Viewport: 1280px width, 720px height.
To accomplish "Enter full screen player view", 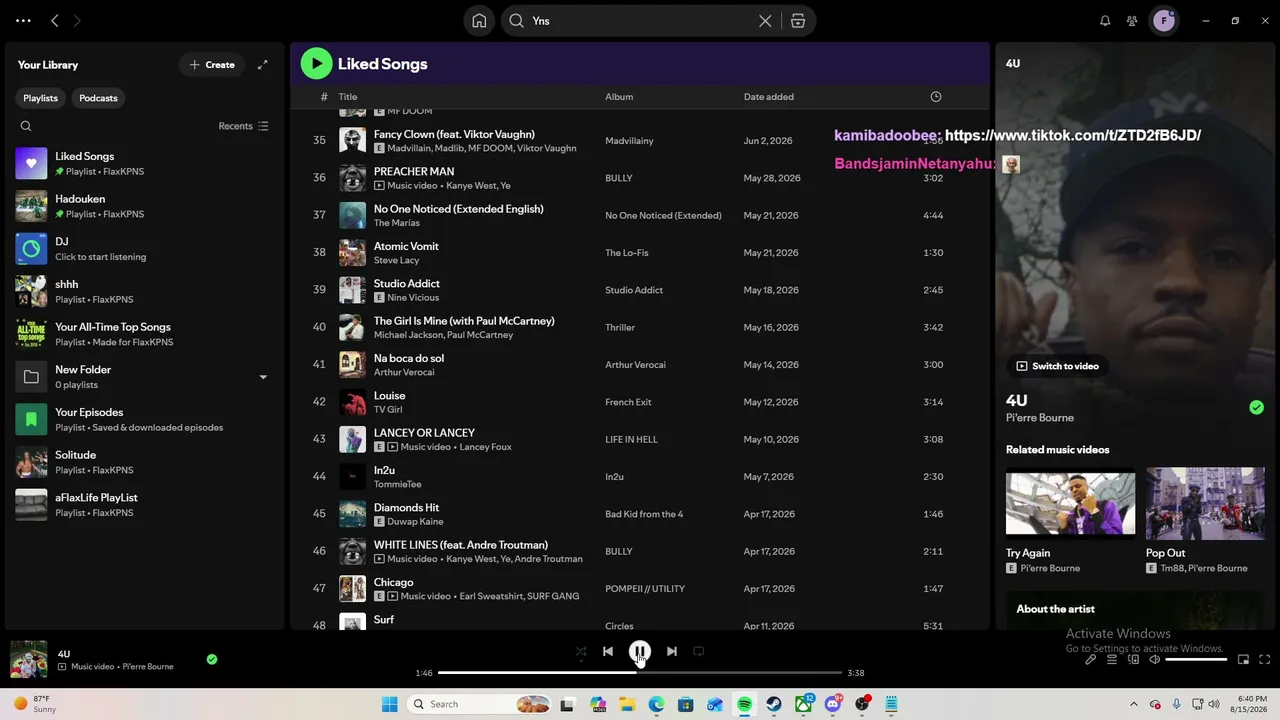I will [x=1264, y=660].
